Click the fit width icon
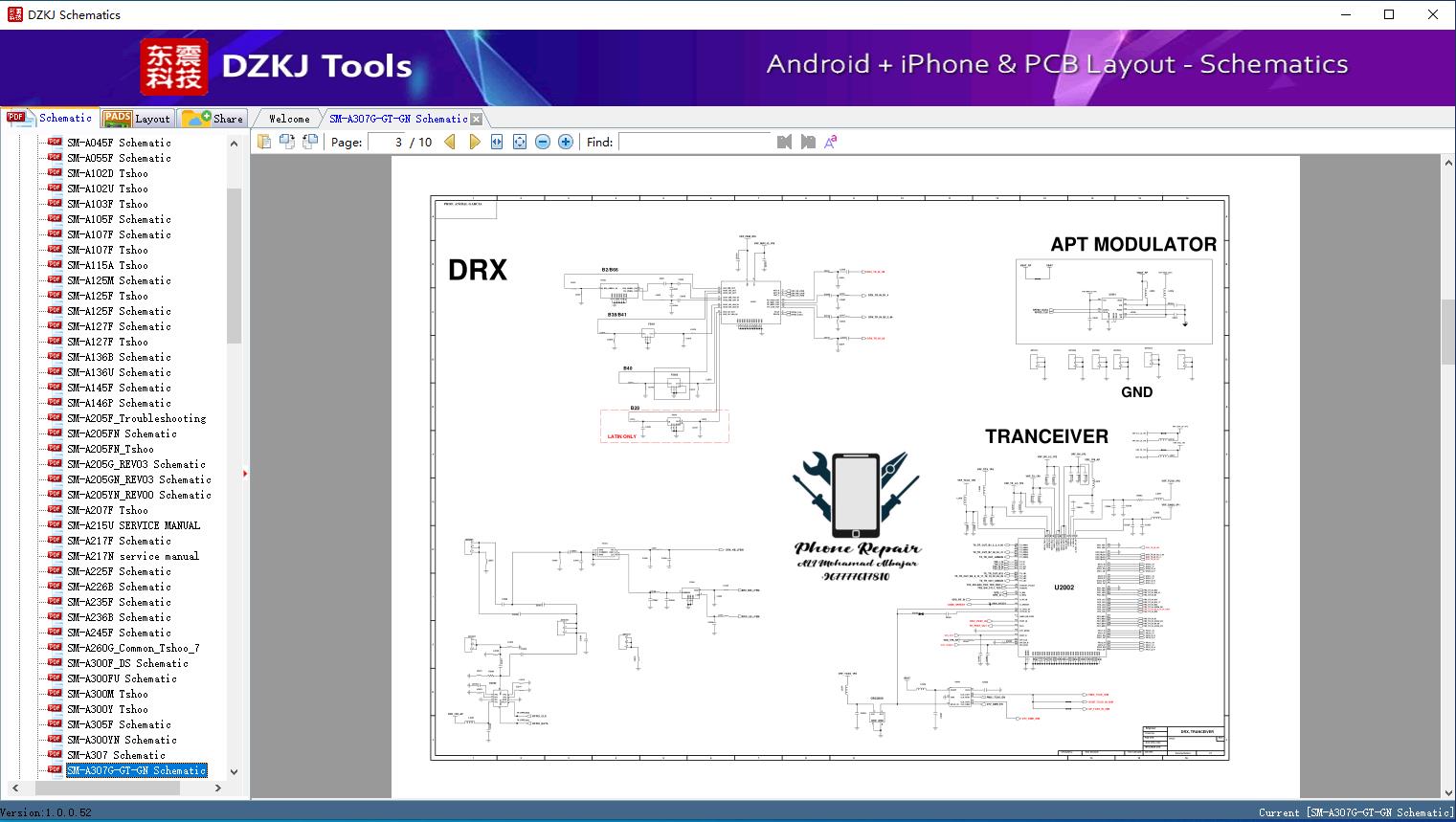The width and height of the screenshot is (1456, 822). (x=497, y=142)
